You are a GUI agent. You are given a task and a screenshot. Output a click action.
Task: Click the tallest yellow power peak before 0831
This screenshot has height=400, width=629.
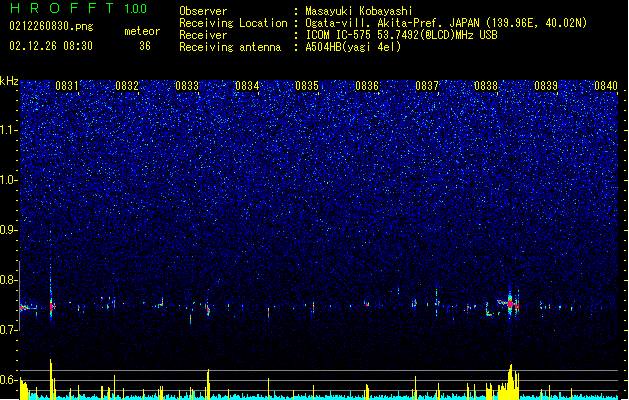[51, 379]
